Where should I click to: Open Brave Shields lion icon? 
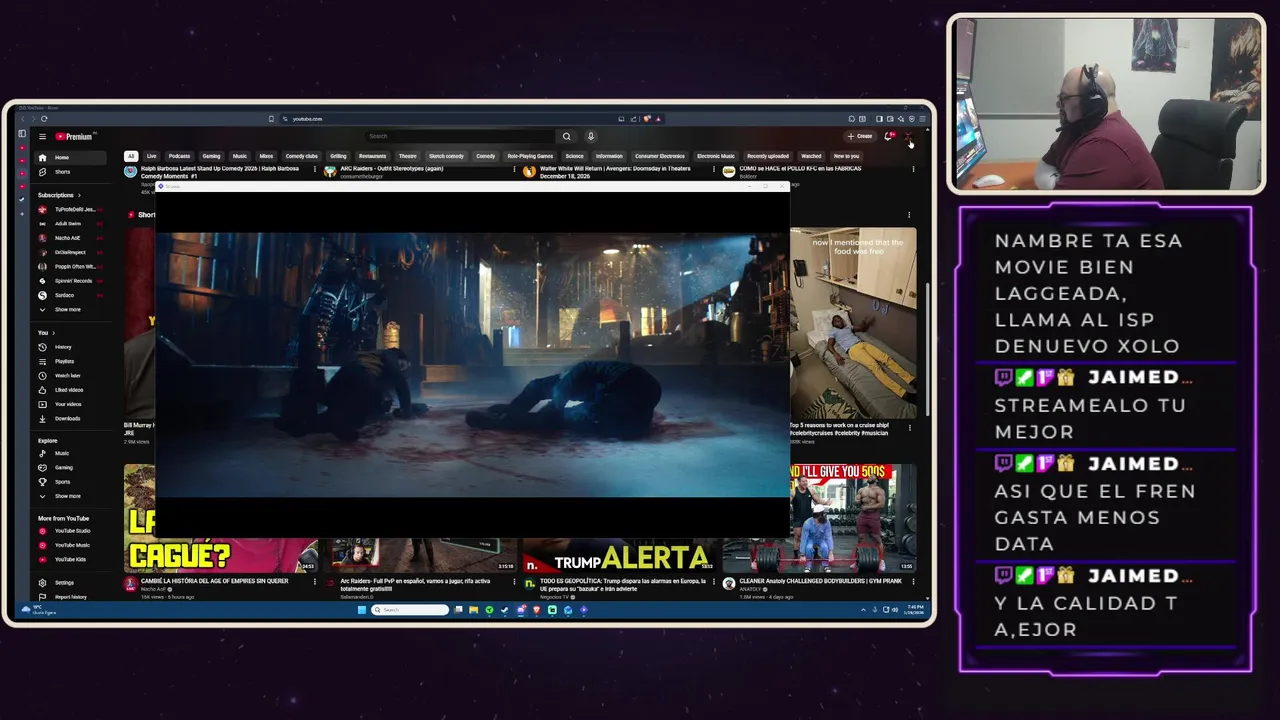pyautogui.click(x=646, y=119)
